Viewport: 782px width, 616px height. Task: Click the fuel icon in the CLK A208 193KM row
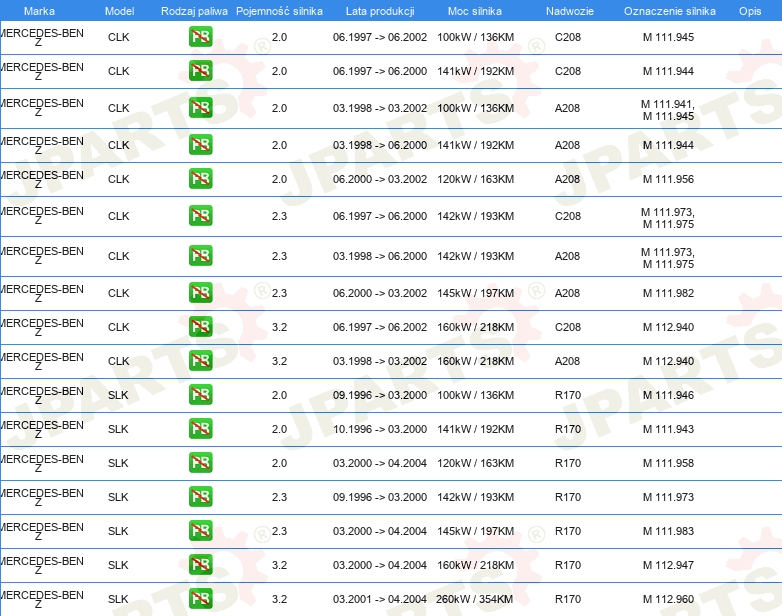[200, 255]
